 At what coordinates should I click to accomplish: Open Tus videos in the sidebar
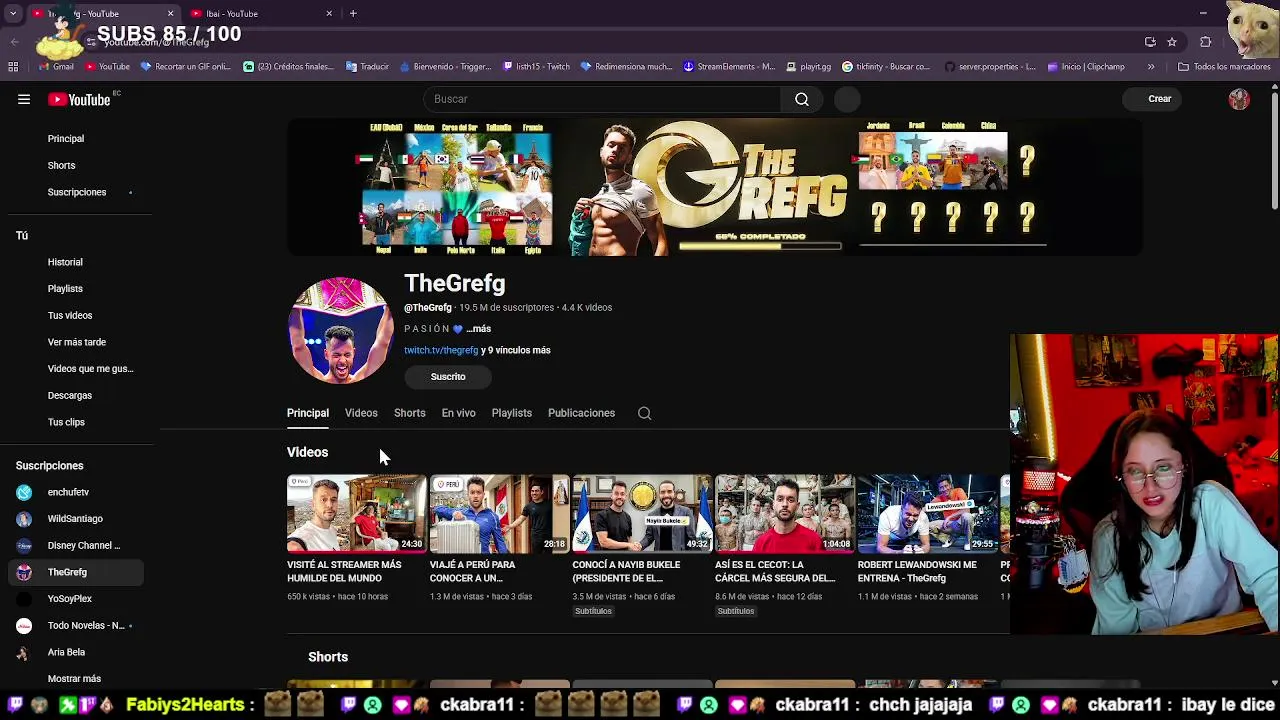tap(72, 315)
